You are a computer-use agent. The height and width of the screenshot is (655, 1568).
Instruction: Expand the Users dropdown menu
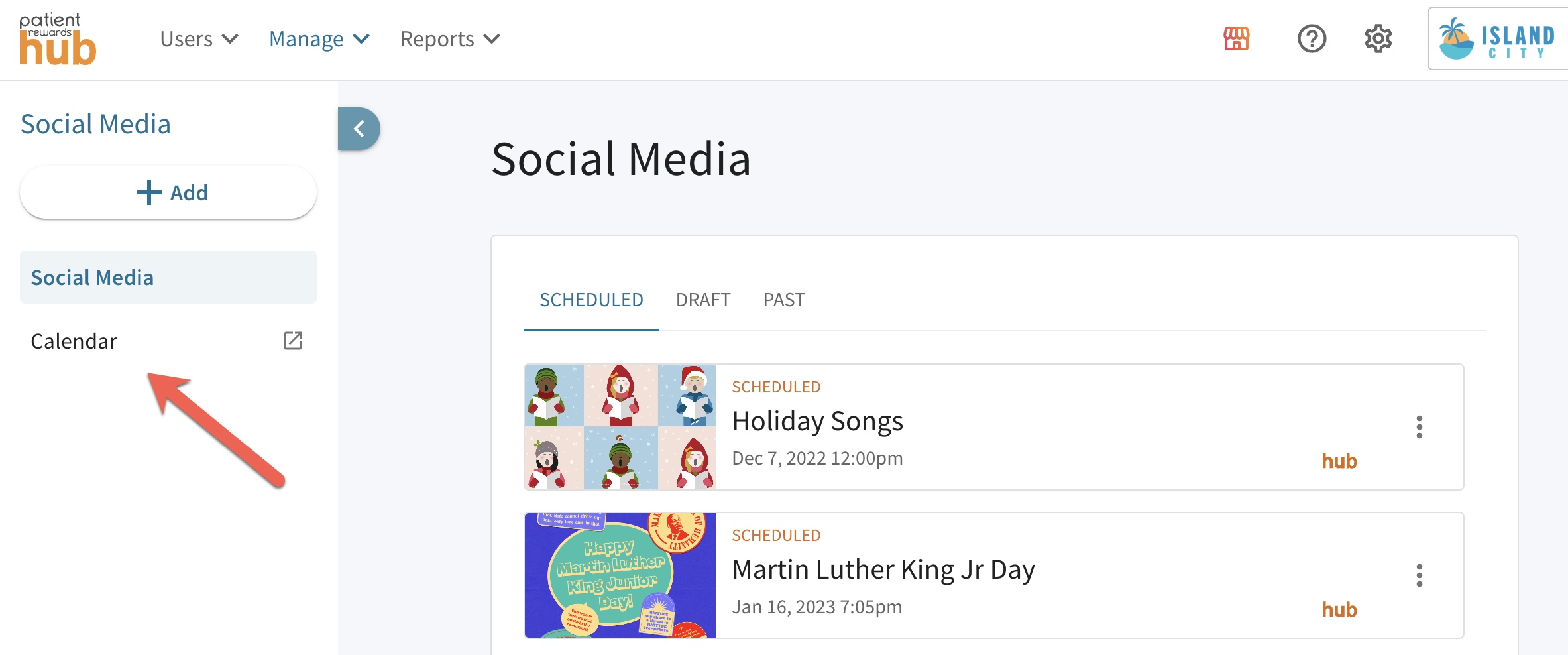point(199,39)
